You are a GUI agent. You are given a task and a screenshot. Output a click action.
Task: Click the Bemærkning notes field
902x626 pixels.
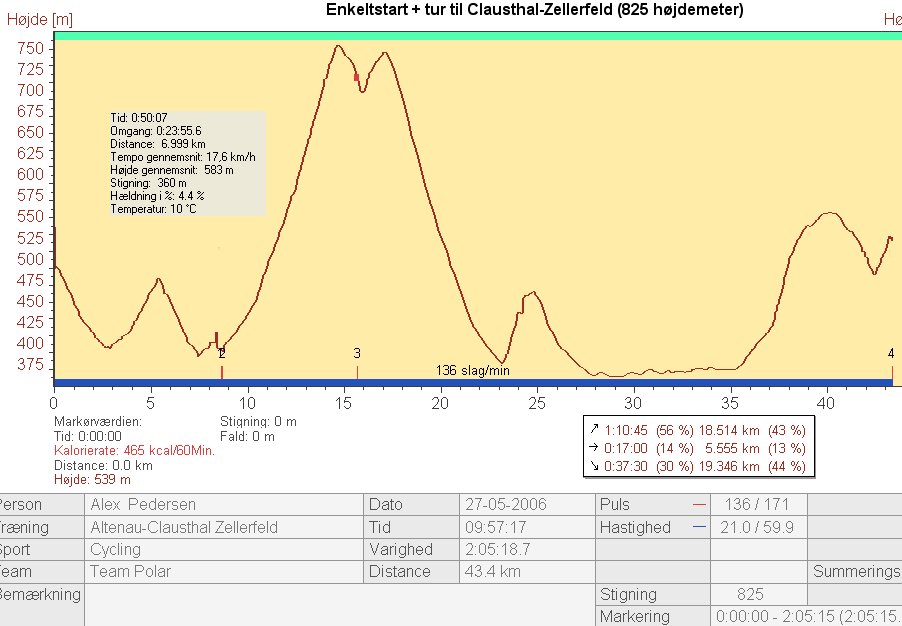click(339, 605)
